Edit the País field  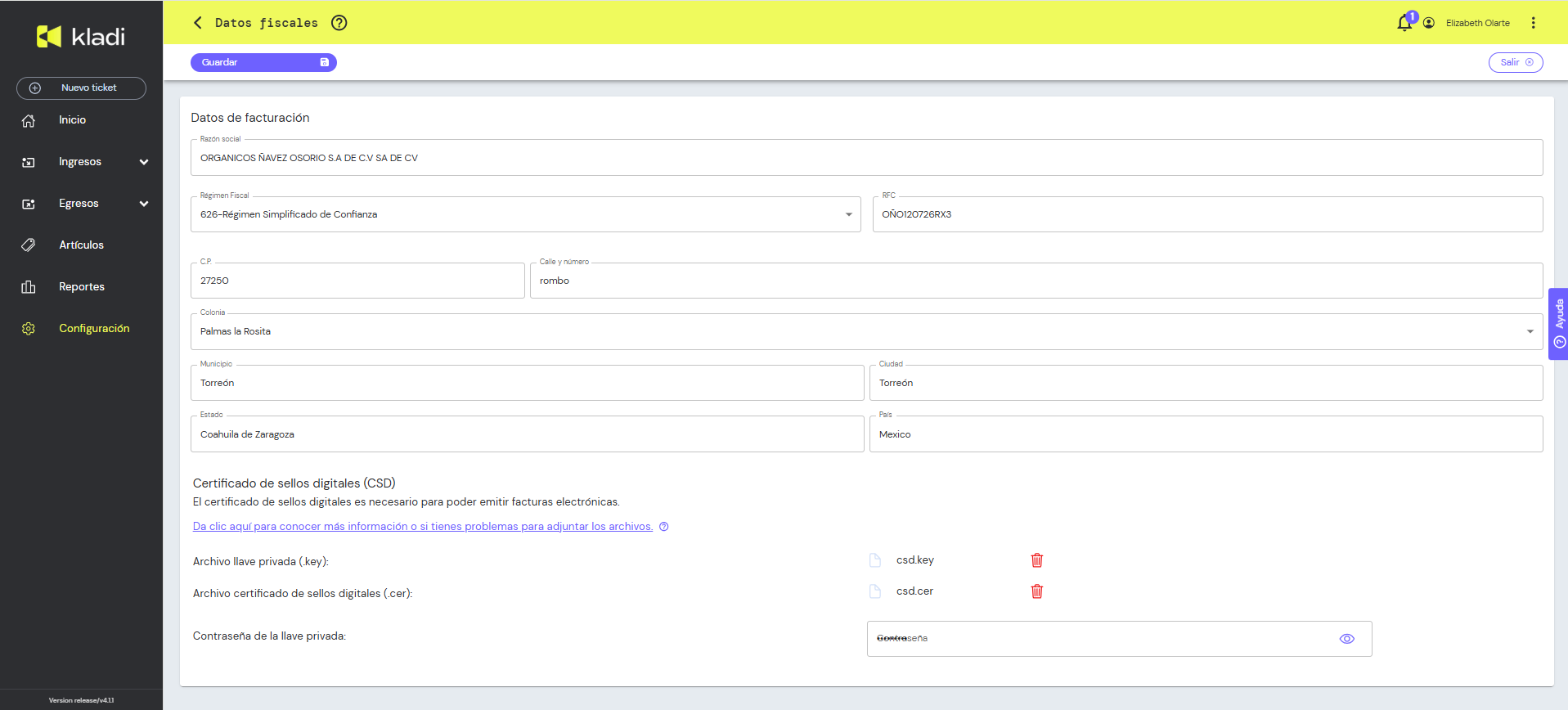coord(1206,434)
